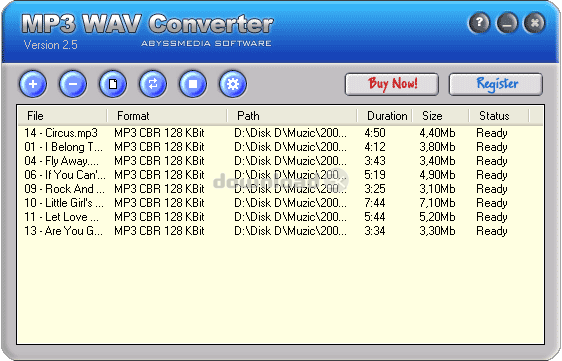Open help with the question mark icon

(479, 23)
